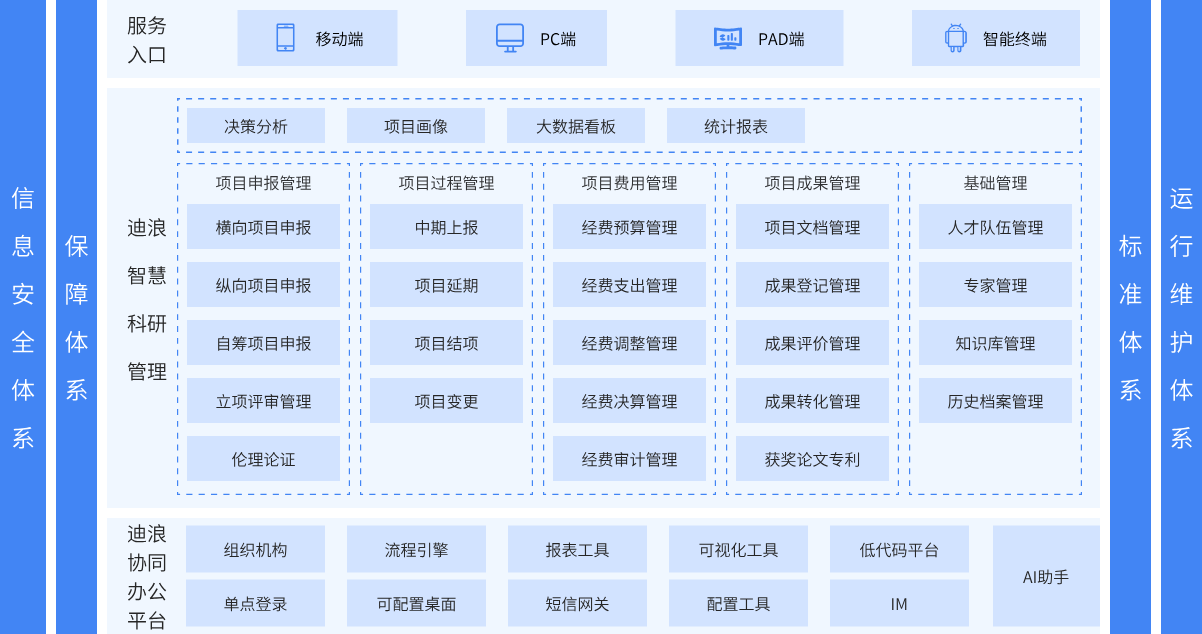Click the 单点登录 item
Image resolution: width=1202 pixels, height=634 pixels.
pos(256,603)
